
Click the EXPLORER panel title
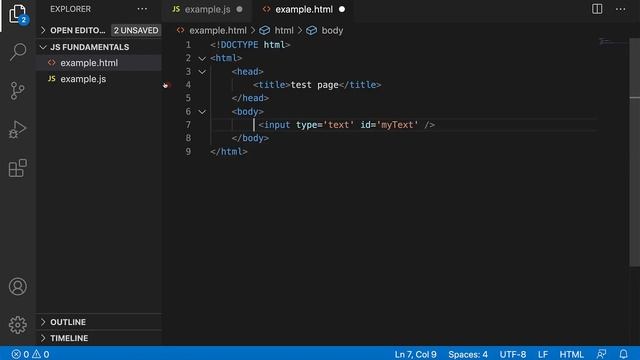70,9
